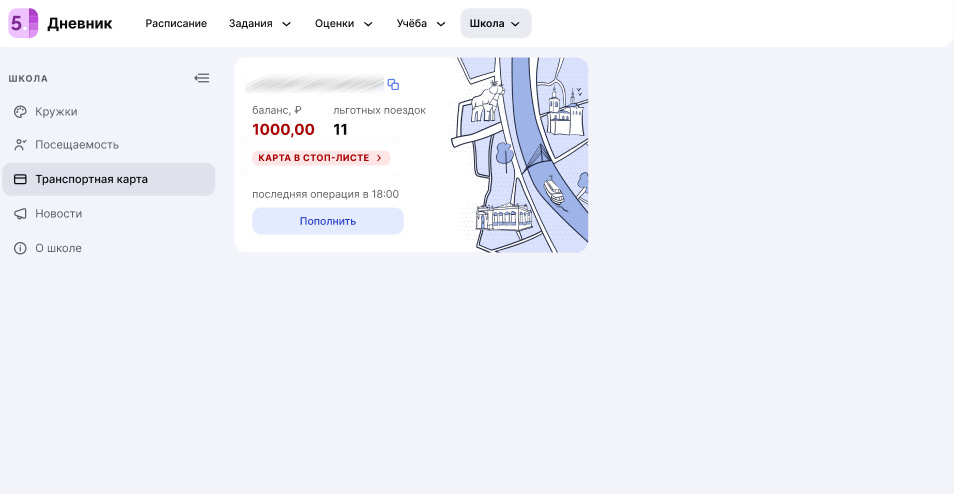Expand the Учёба dropdown arrow
The height and width of the screenshot is (494, 954).
coord(441,24)
